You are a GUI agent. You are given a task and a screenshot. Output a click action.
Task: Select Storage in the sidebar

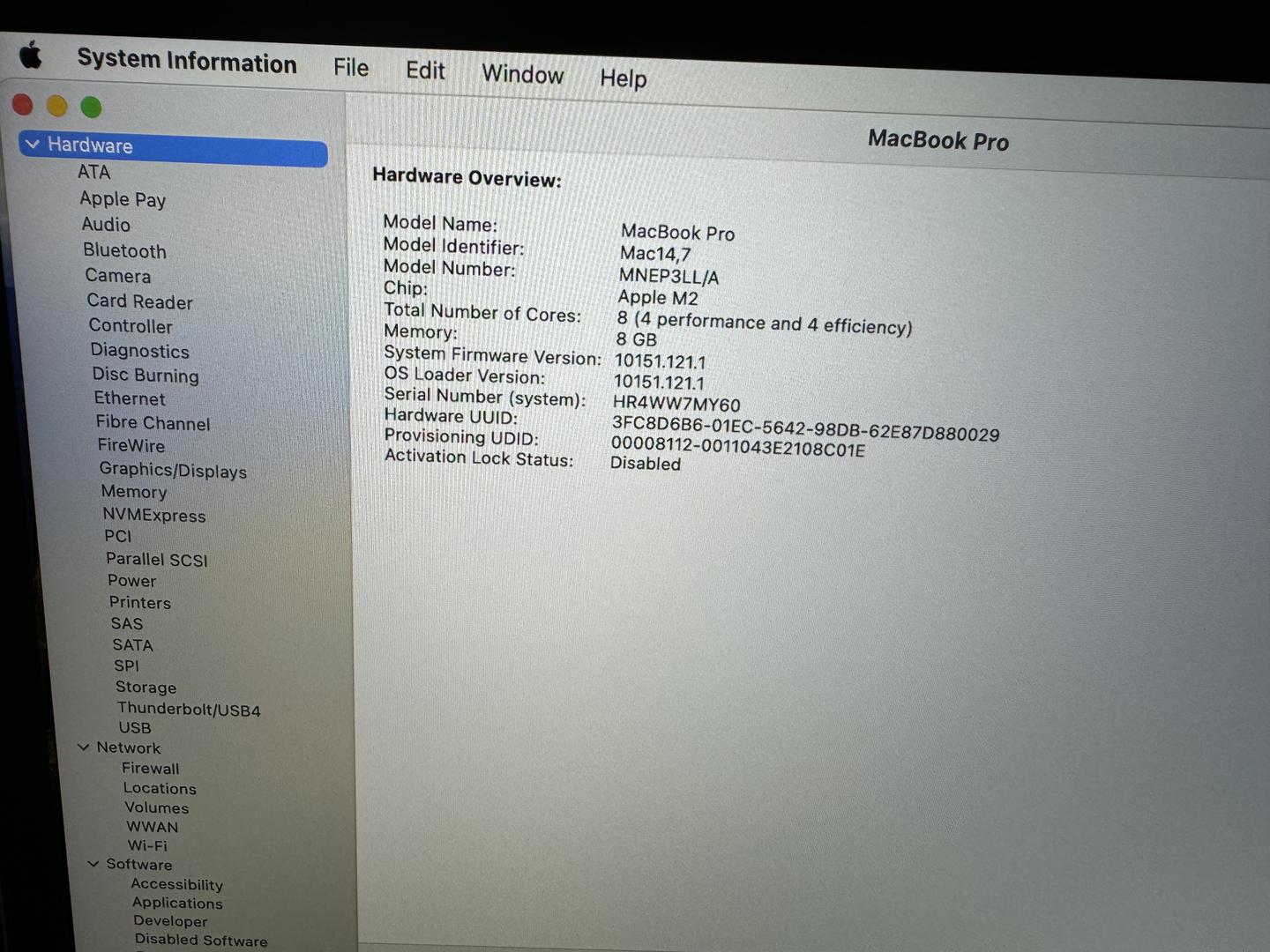[146, 688]
